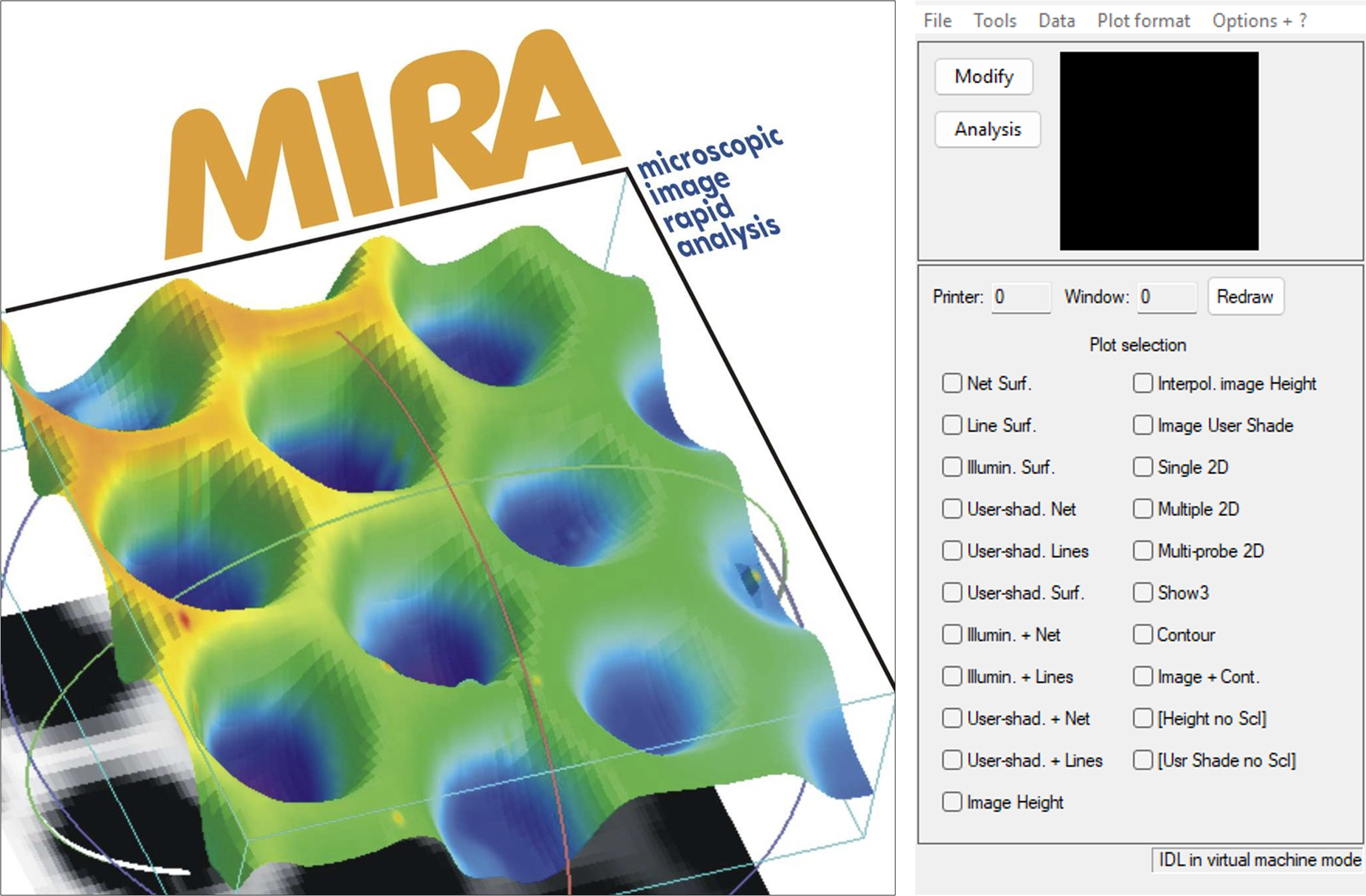Check the User-shad. + Net option
1366x896 pixels.
(952, 718)
